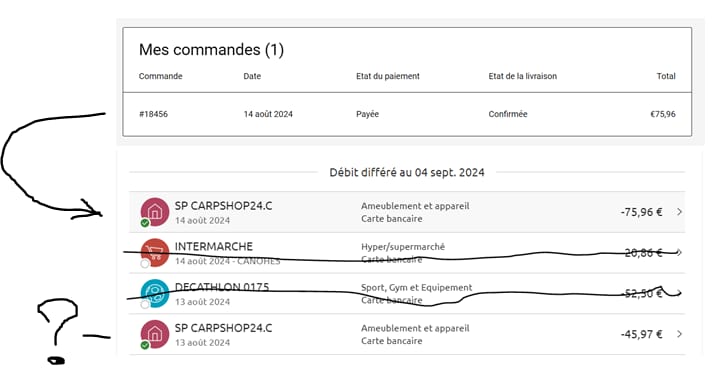
Task: Open details chevron for INTERMARCHE transaction
Action: (x=679, y=252)
